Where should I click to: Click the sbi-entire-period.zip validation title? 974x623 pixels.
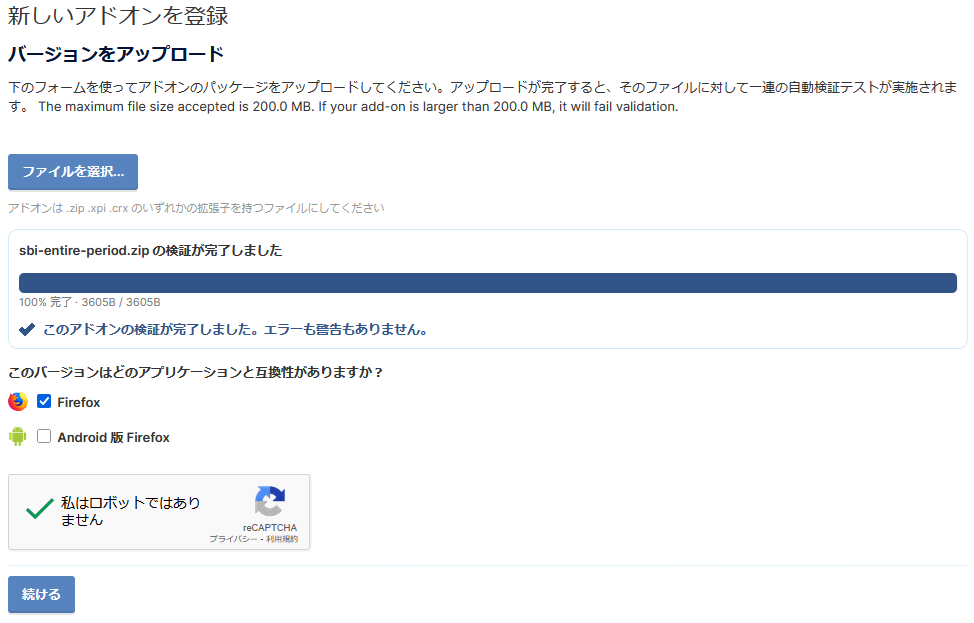150,251
